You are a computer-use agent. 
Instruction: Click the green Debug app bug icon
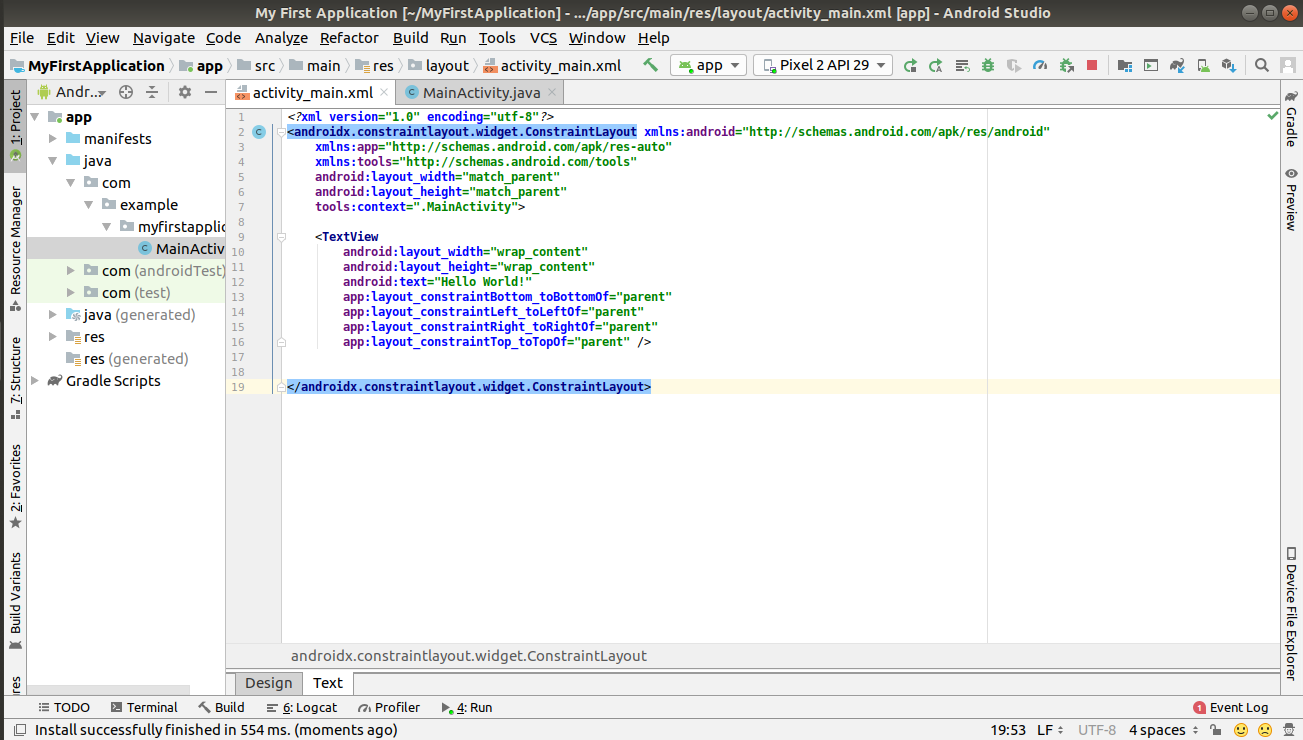[987, 65]
